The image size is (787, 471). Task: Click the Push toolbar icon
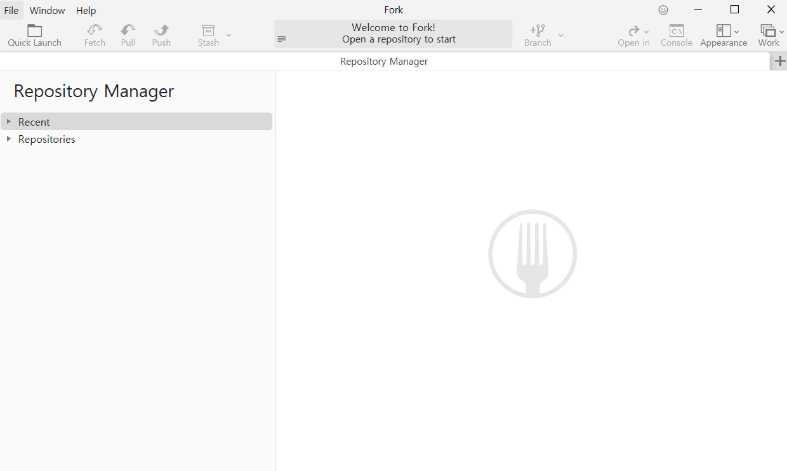coord(161,30)
